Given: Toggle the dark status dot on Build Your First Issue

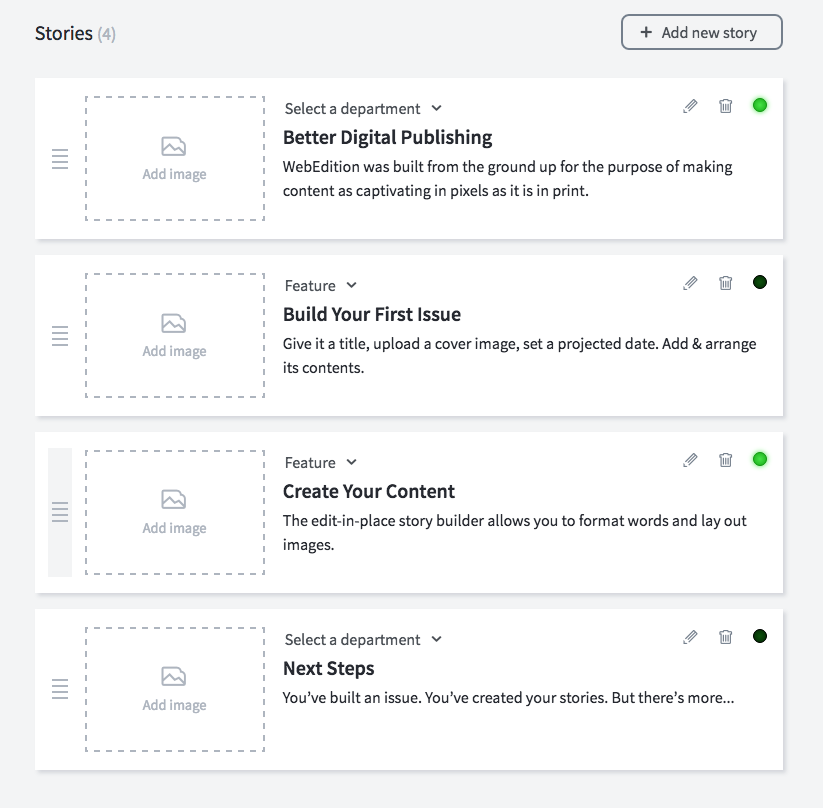Looking at the screenshot, I should [760, 282].
